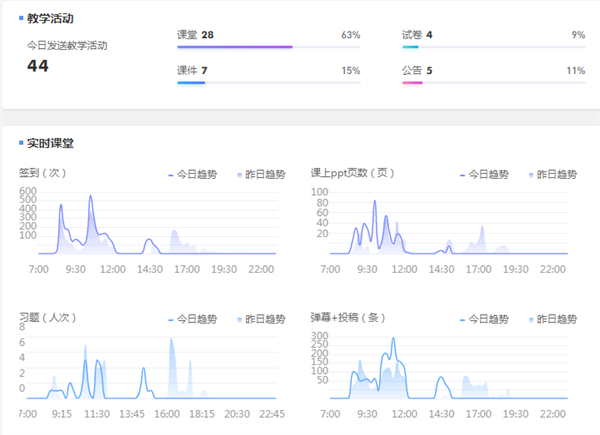Click the 教学活动 section heading
600x435 pixels.
tap(50, 18)
